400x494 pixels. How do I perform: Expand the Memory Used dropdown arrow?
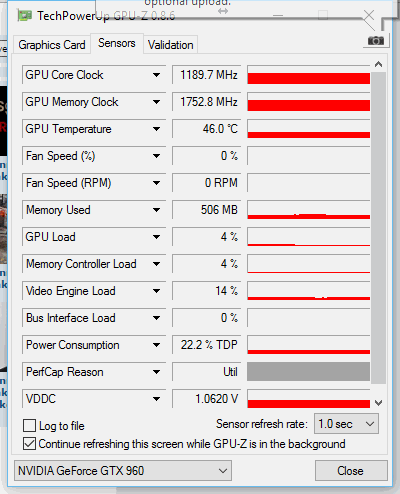click(156, 210)
